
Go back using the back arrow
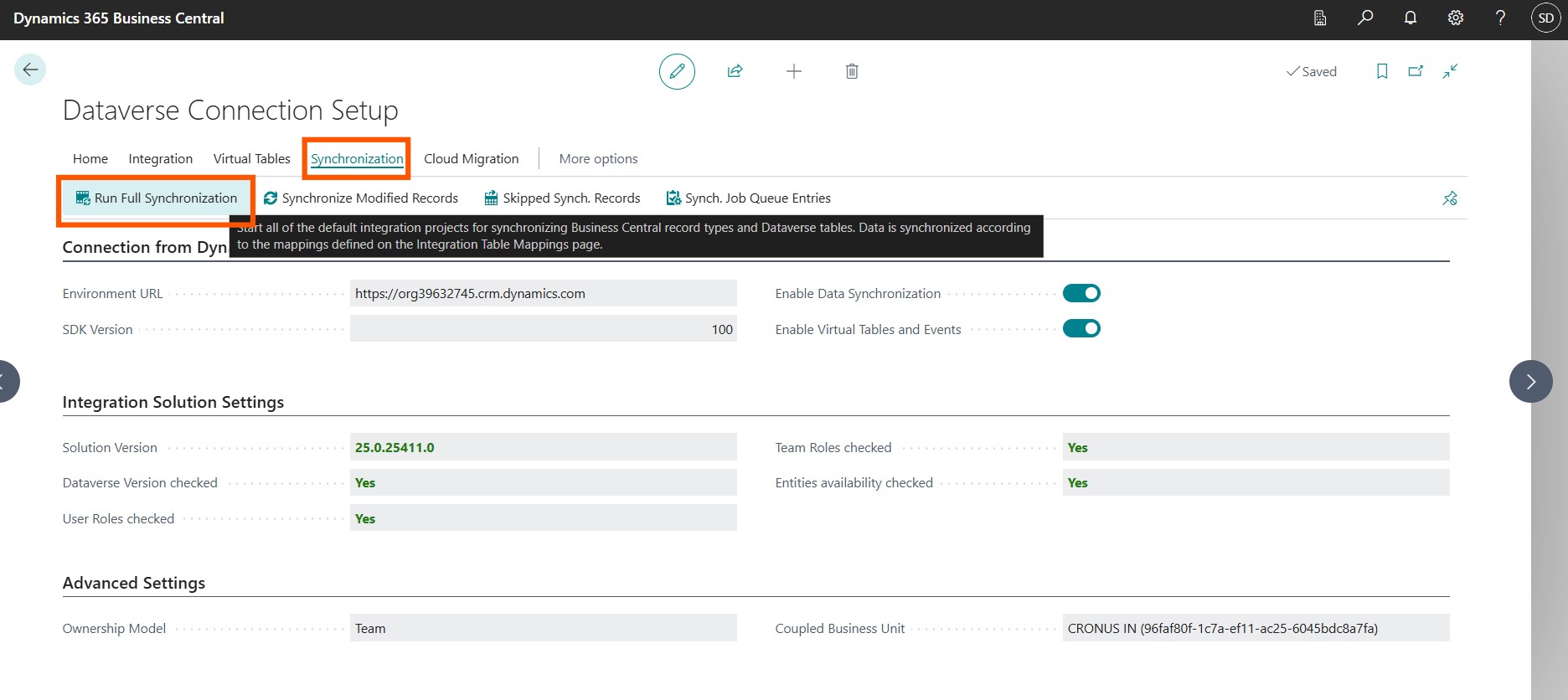coord(30,69)
